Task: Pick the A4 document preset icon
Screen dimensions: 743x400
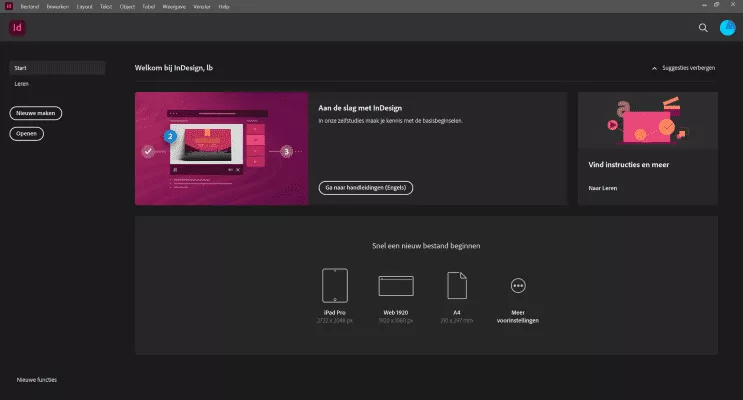Action: click(457, 285)
